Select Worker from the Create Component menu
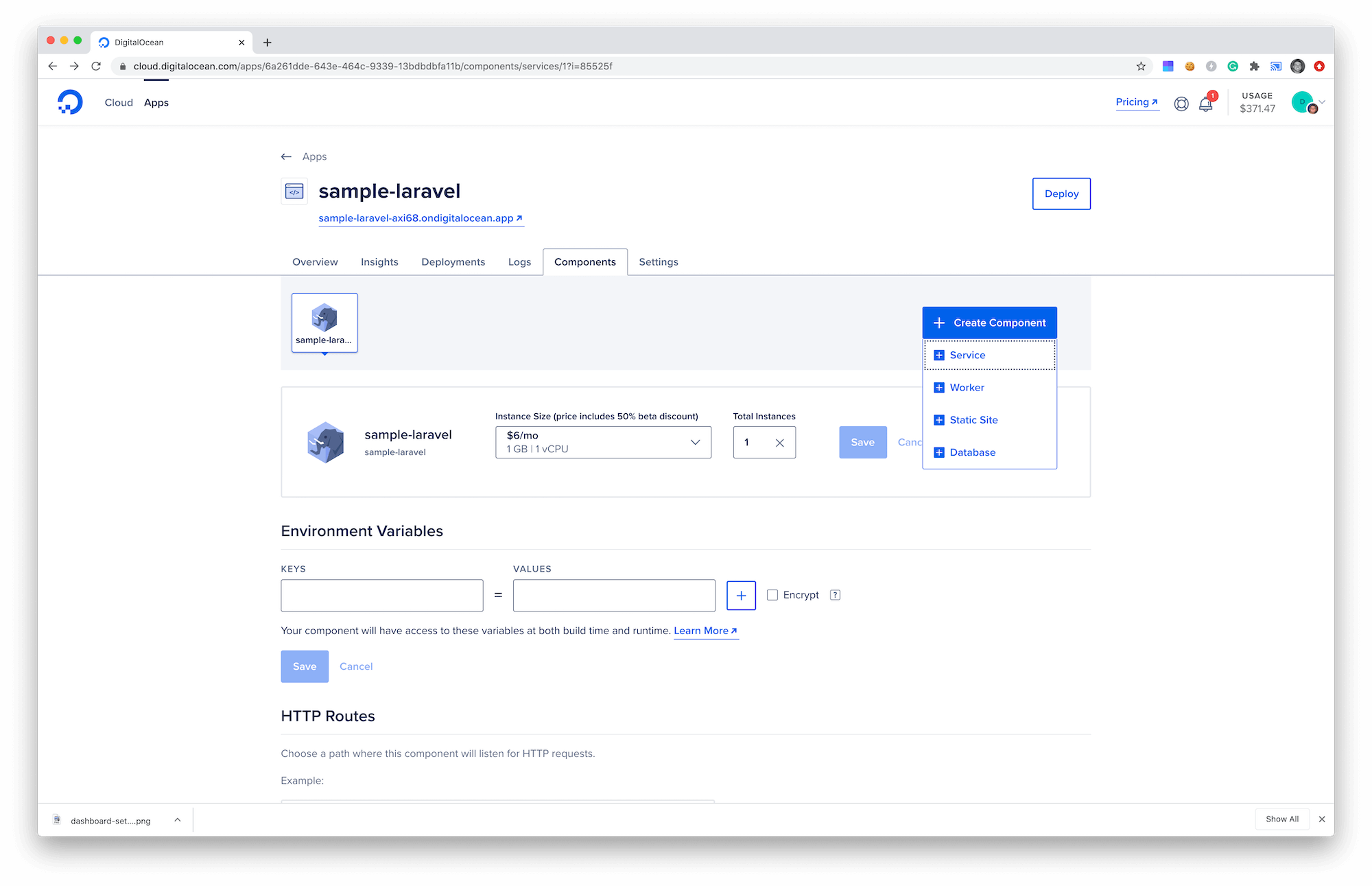This screenshot has width=1372, height=886. pos(989,388)
